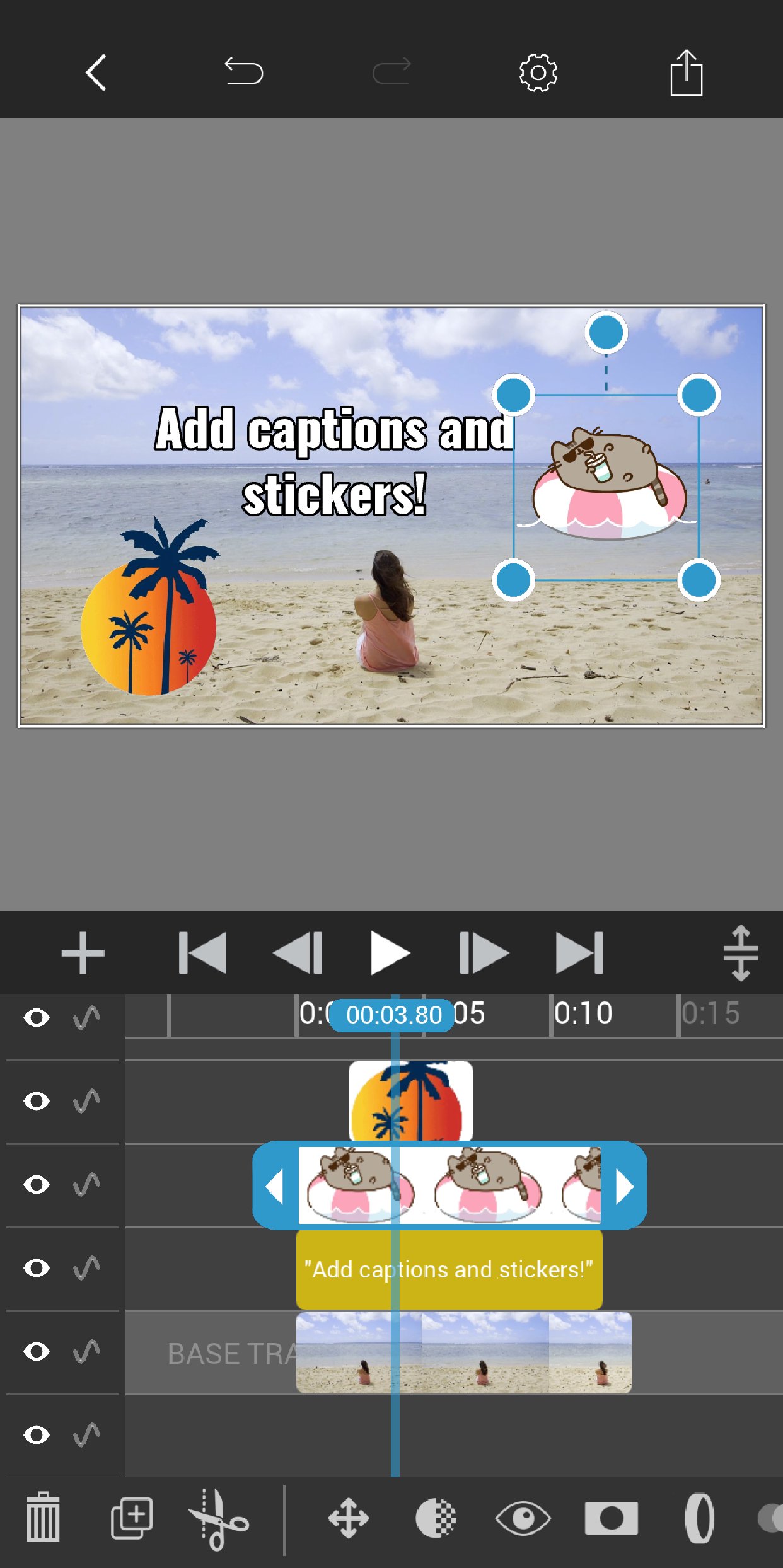
Task: Add new media with plus button
Action: click(83, 953)
